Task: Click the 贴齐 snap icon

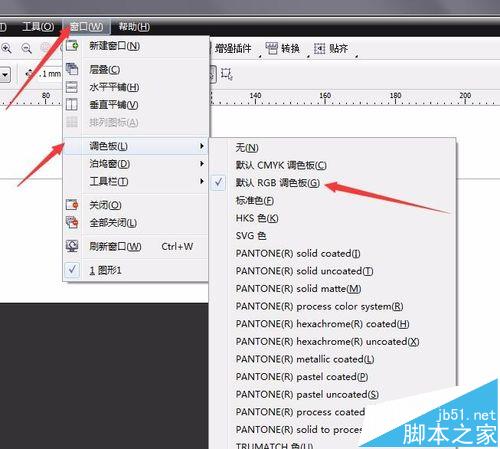Action: [319, 49]
